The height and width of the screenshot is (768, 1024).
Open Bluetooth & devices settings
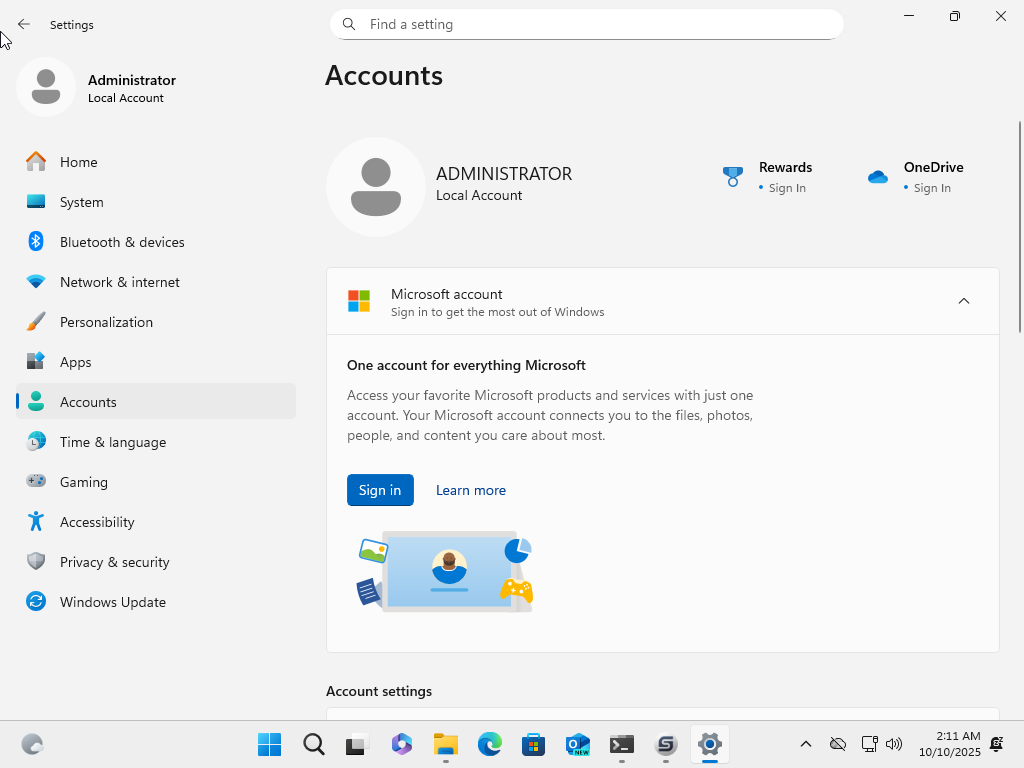(121, 242)
